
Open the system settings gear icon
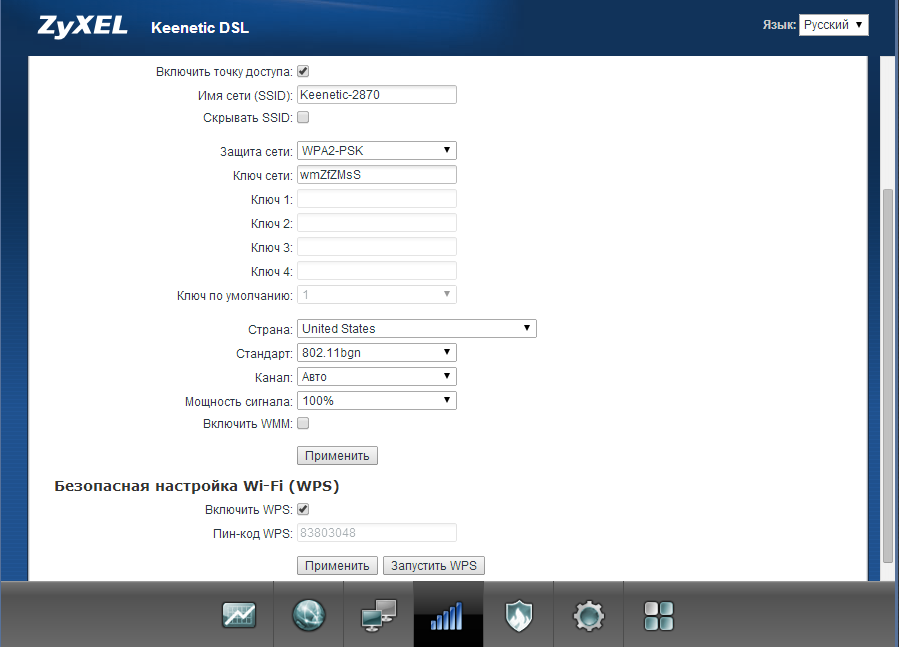588,616
